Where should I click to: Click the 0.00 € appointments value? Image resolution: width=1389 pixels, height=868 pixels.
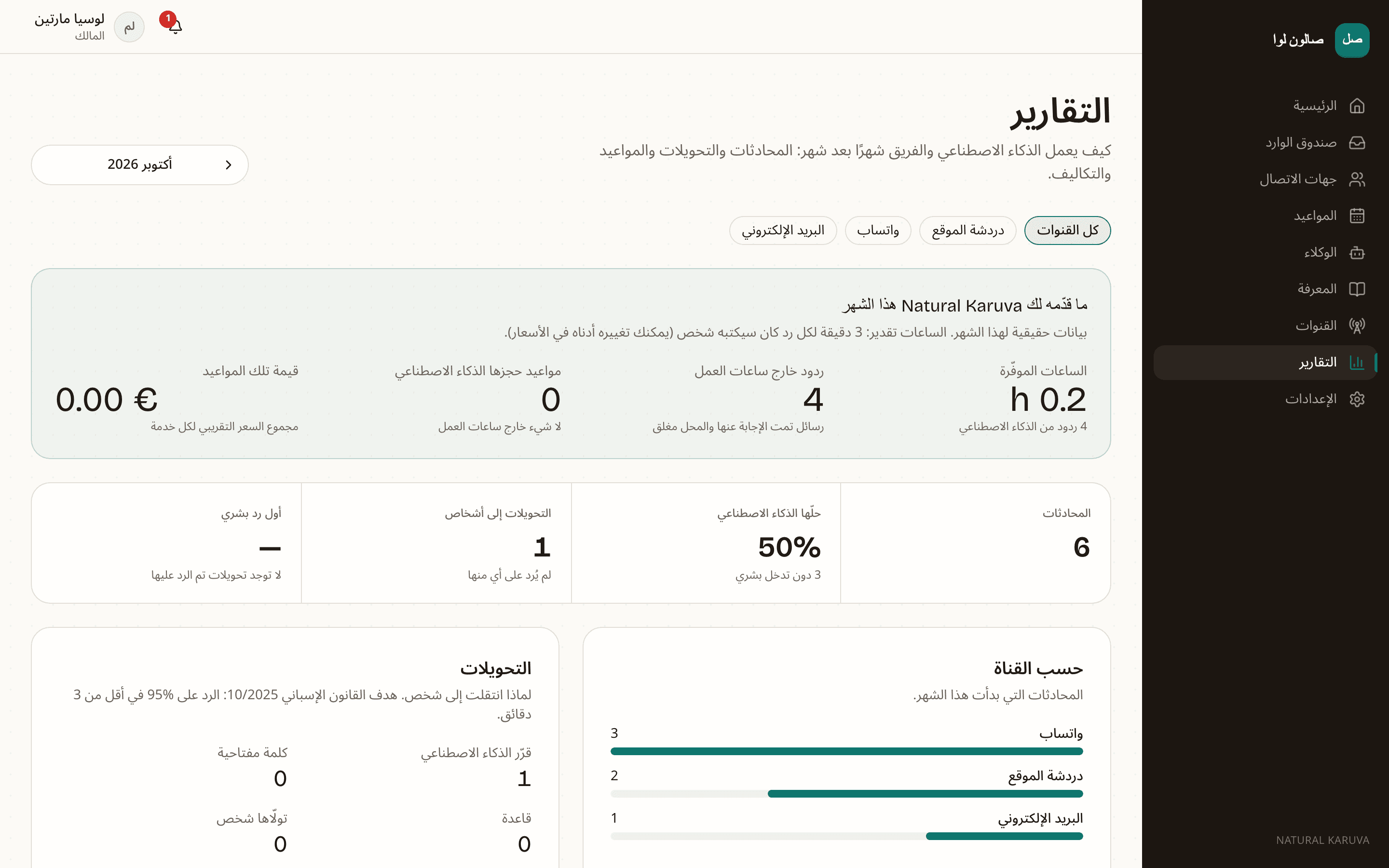pyautogui.click(x=107, y=400)
